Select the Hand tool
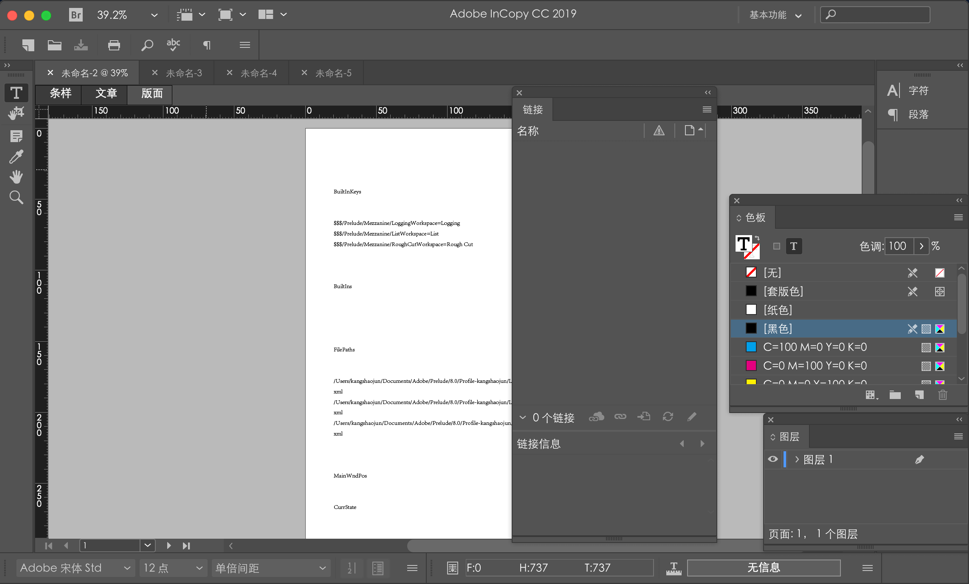969x584 pixels. [x=16, y=177]
